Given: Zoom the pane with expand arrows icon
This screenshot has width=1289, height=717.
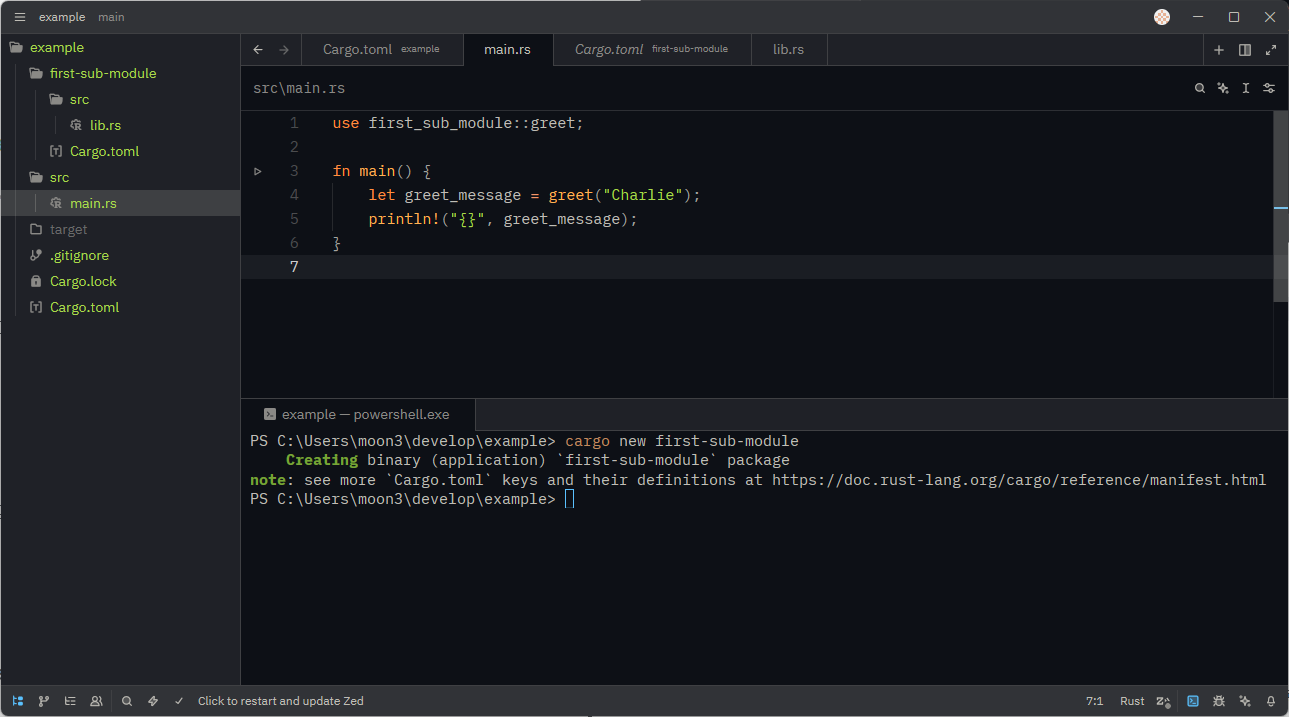Looking at the screenshot, I should 1271,50.
